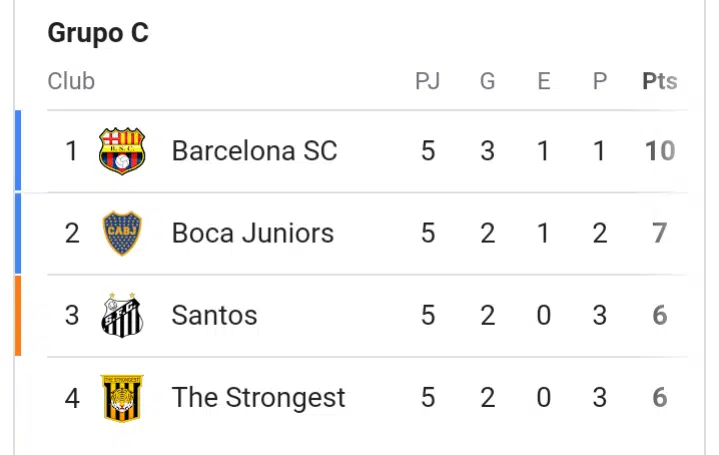Click the Boca Juniors CABJ crest
This screenshot has width=719, height=455.
[122, 233]
